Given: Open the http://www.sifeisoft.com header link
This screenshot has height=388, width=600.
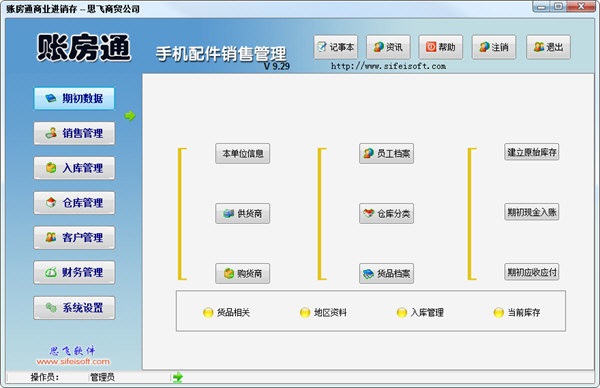Looking at the screenshot, I should 388,66.
